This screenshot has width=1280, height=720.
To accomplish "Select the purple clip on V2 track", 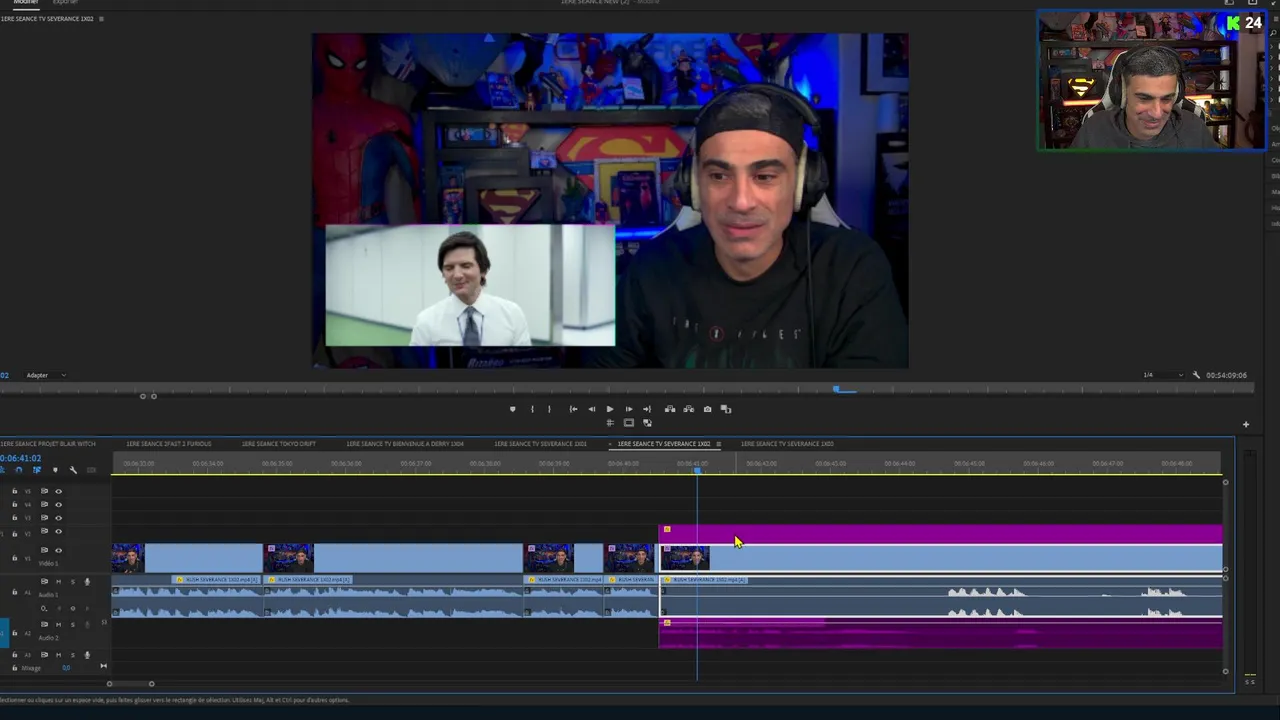I will [940, 534].
